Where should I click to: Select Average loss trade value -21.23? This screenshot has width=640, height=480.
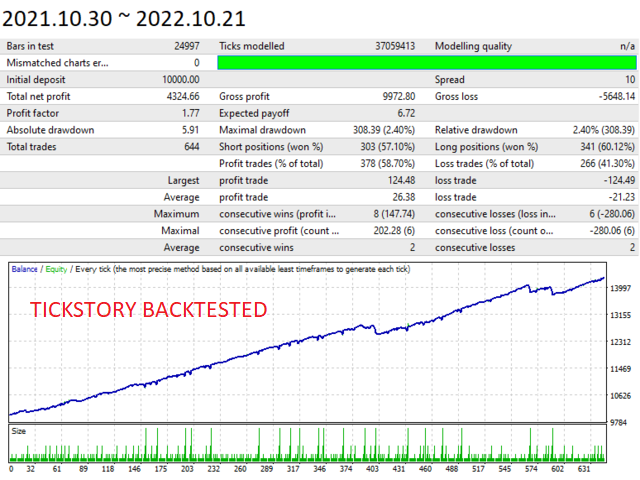pyautogui.click(x=622, y=197)
